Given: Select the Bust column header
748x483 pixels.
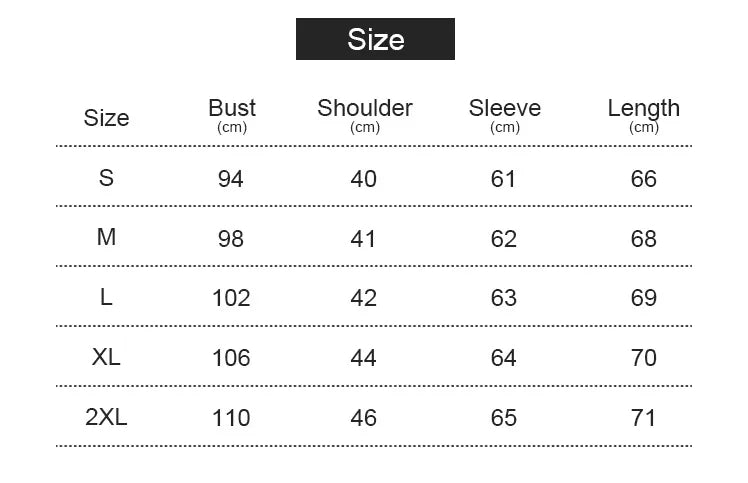Looking at the screenshot, I should 232,109.
